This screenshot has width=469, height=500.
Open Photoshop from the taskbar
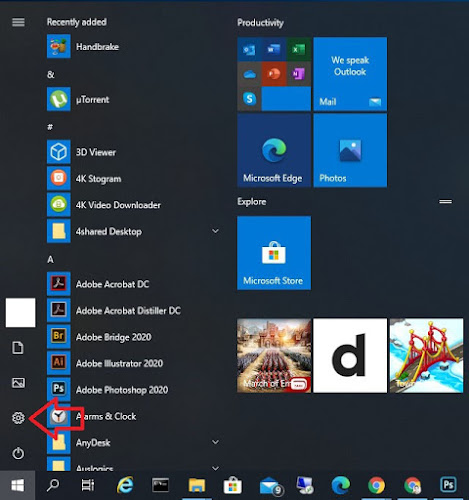tap(448, 484)
